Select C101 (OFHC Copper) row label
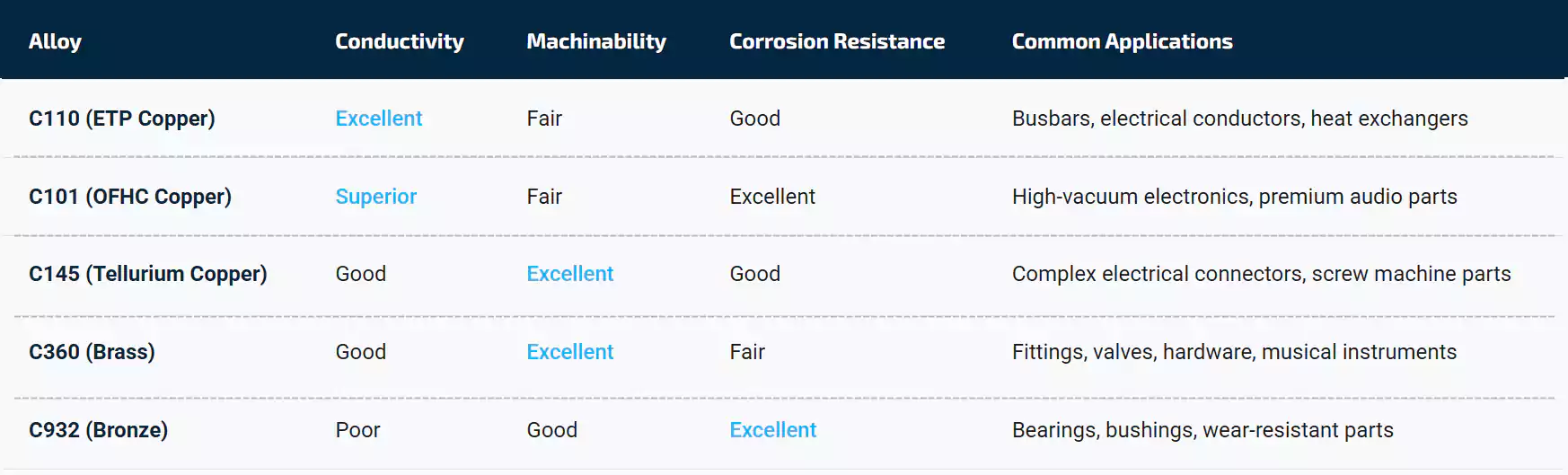 tap(130, 197)
